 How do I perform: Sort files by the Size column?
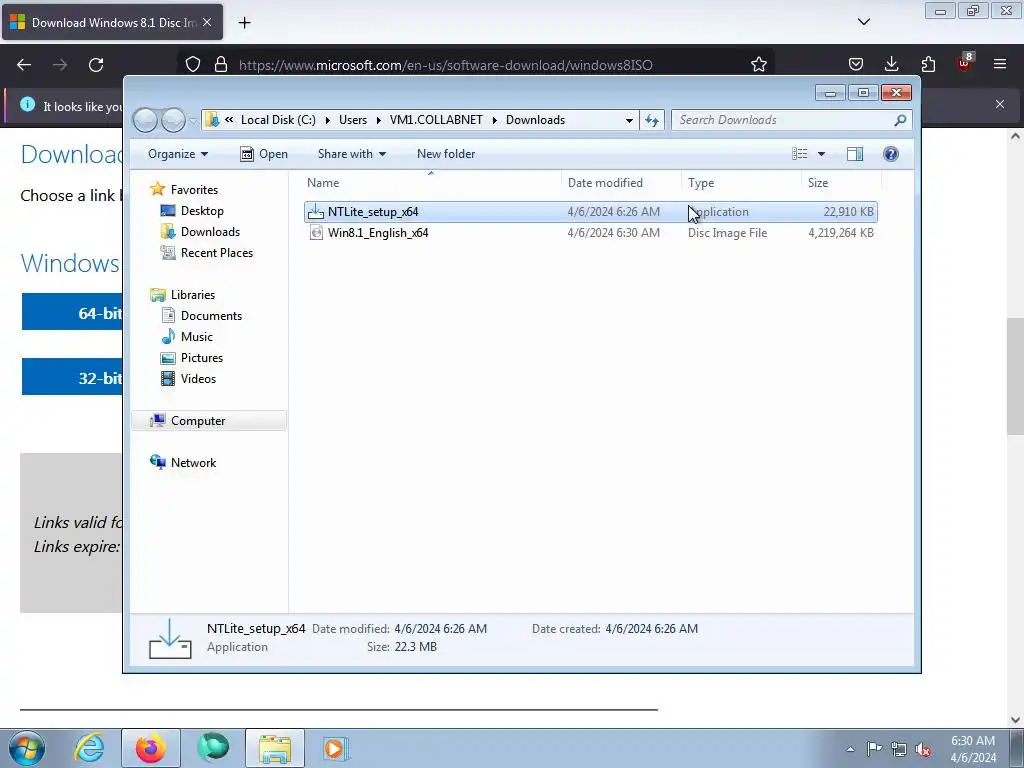(x=841, y=183)
